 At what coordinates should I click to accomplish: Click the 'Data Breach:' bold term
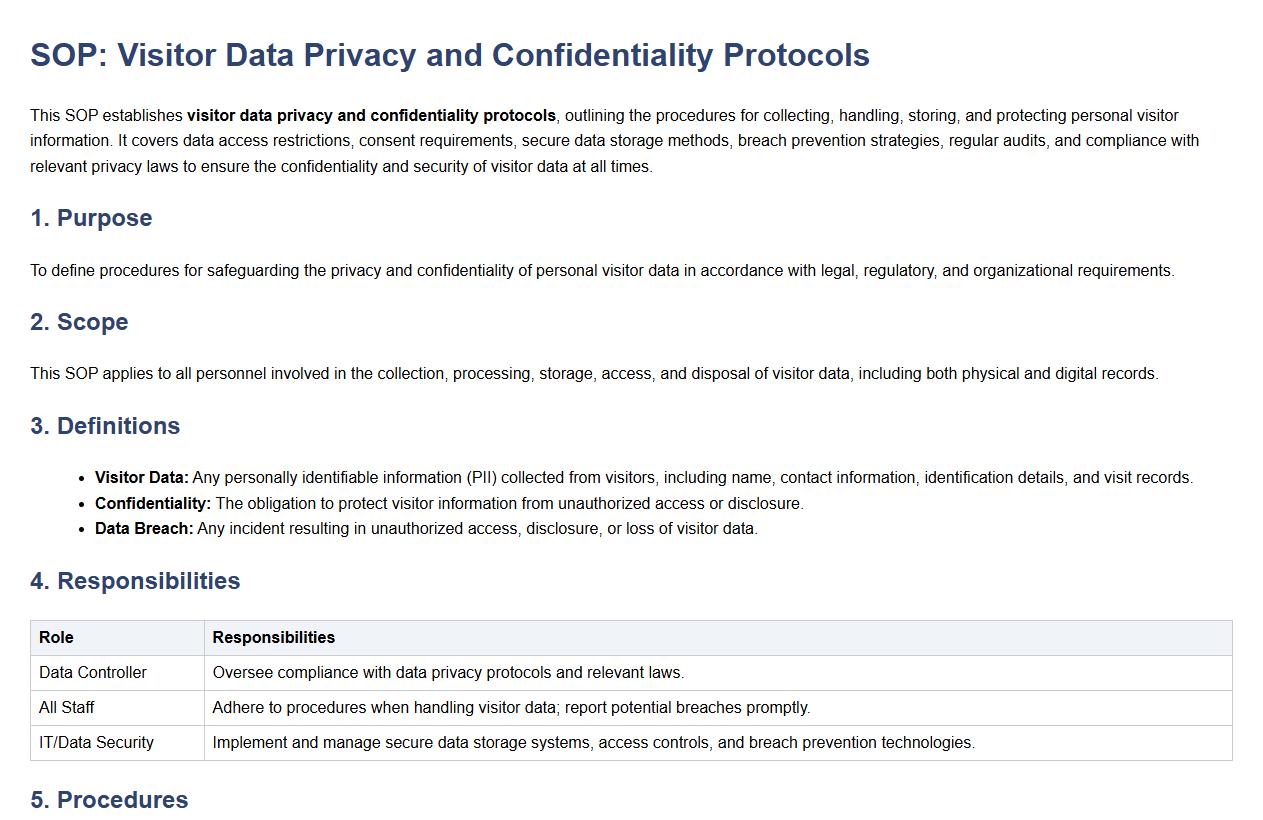[144, 528]
